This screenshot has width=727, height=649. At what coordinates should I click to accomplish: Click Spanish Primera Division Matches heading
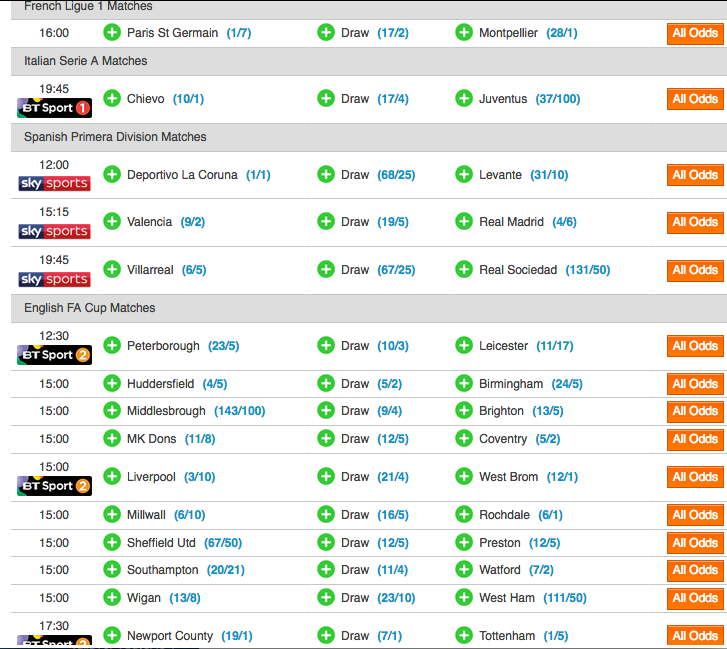tap(115, 137)
